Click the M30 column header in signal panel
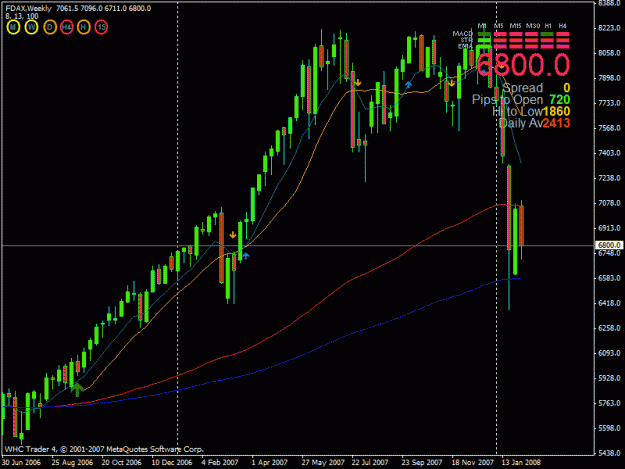625x469 pixels. coord(533,26)
